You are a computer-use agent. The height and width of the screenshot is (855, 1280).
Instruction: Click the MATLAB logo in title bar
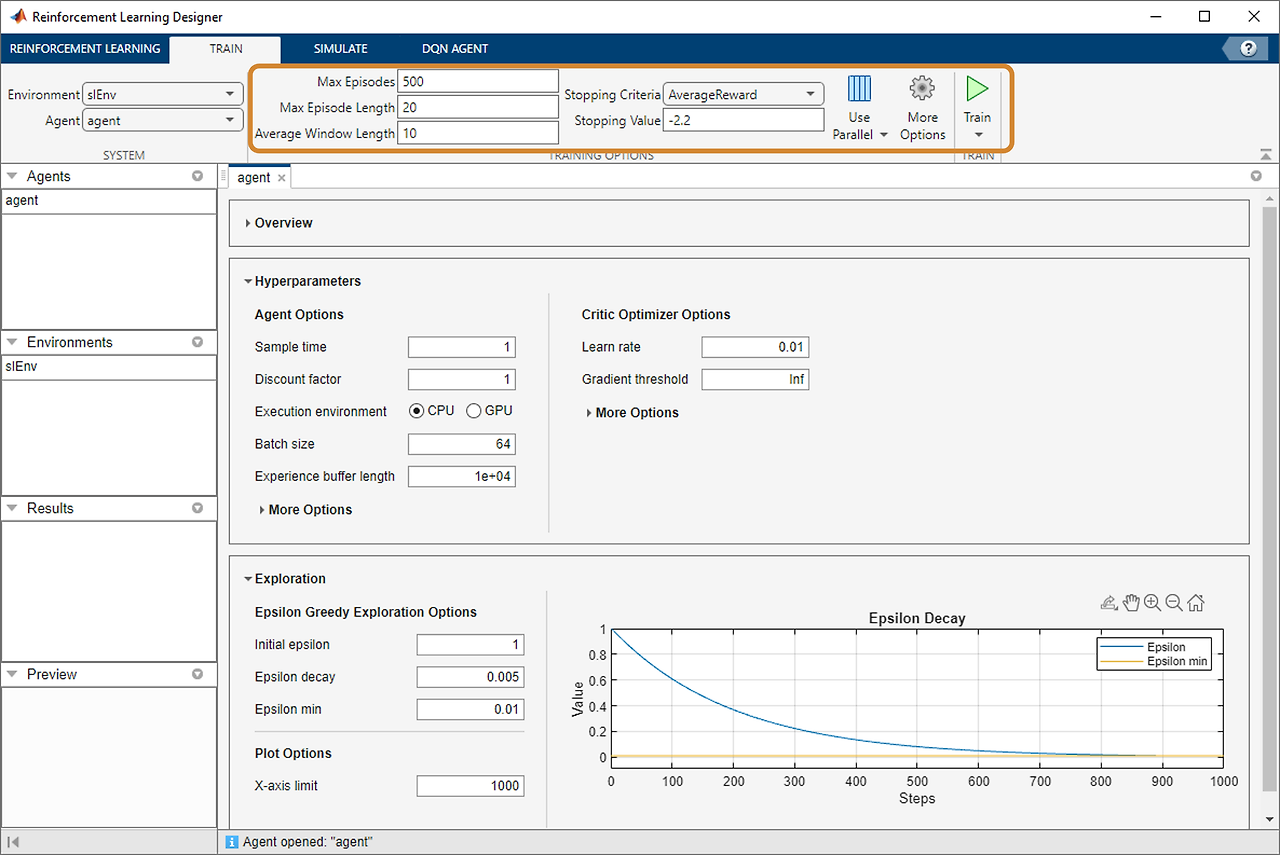[x=17, y=17]
